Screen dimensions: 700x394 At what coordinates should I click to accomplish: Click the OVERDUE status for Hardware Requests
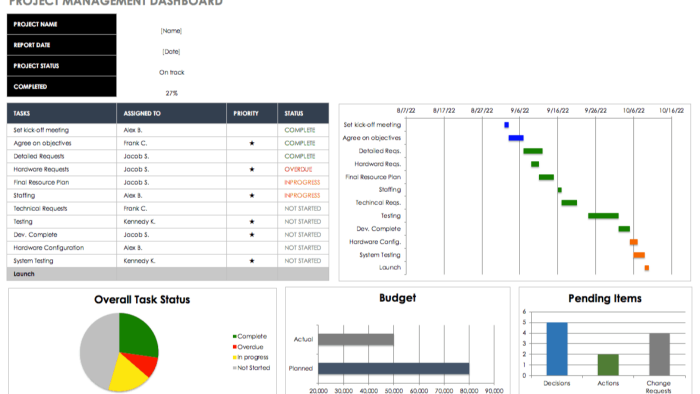tap(298, 170)
